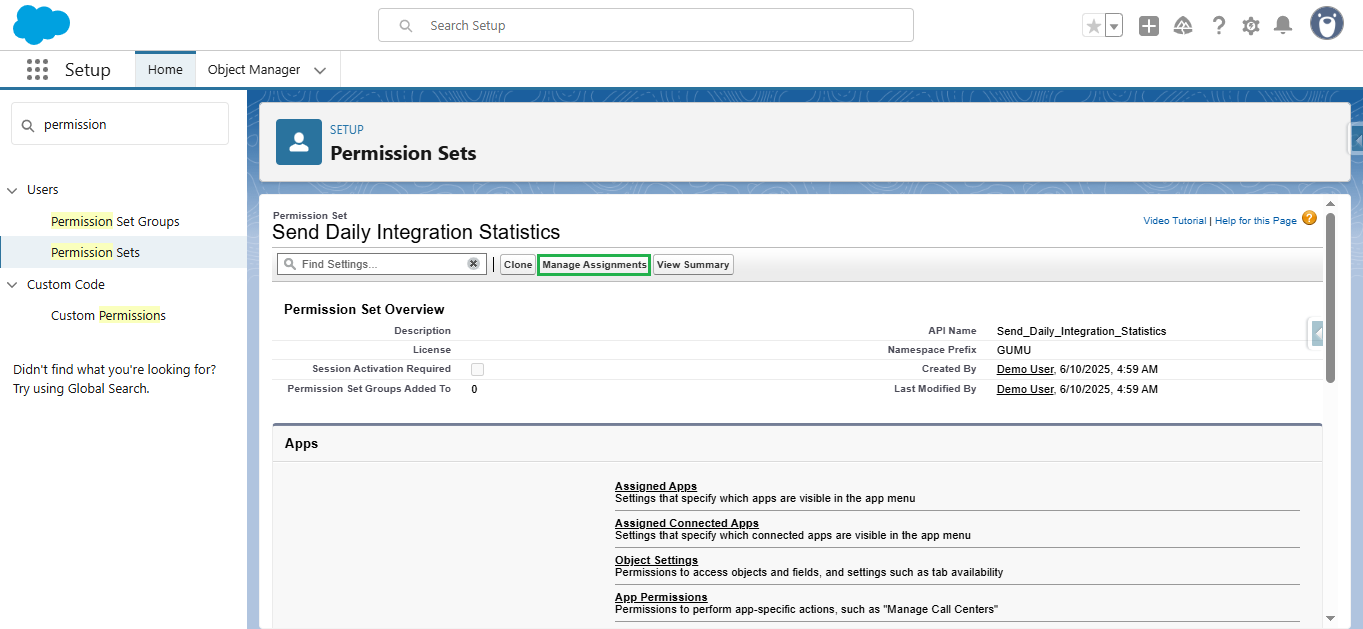The height and width of the screenshot is (629, 1363).
Task: Click the scrollbar down arrow
Action: [x=1330, y=618]
